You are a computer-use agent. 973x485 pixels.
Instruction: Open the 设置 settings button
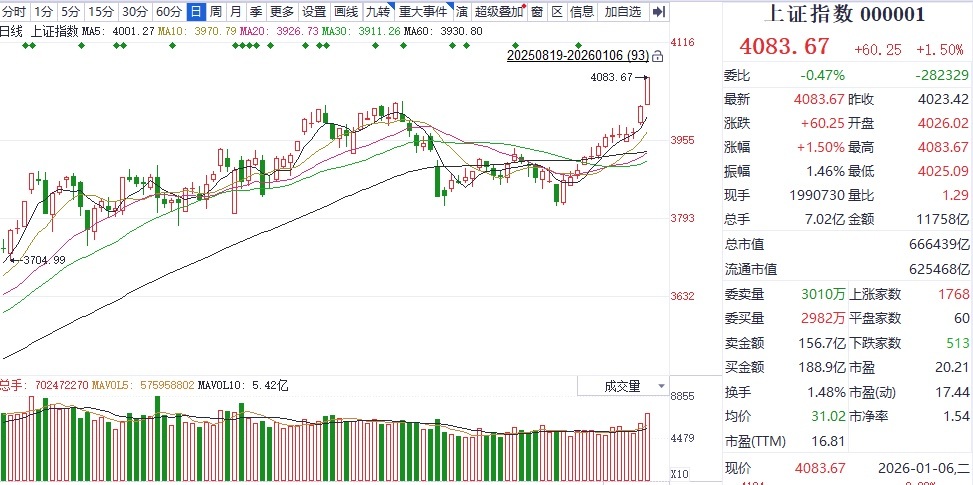coord(314,12)
